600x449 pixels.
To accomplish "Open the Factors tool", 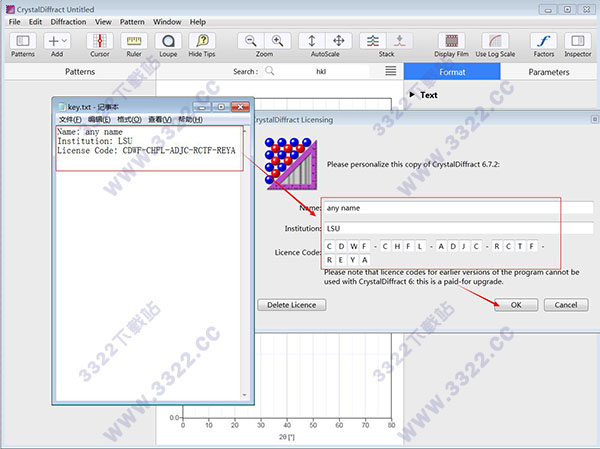I will click(543, 41).
